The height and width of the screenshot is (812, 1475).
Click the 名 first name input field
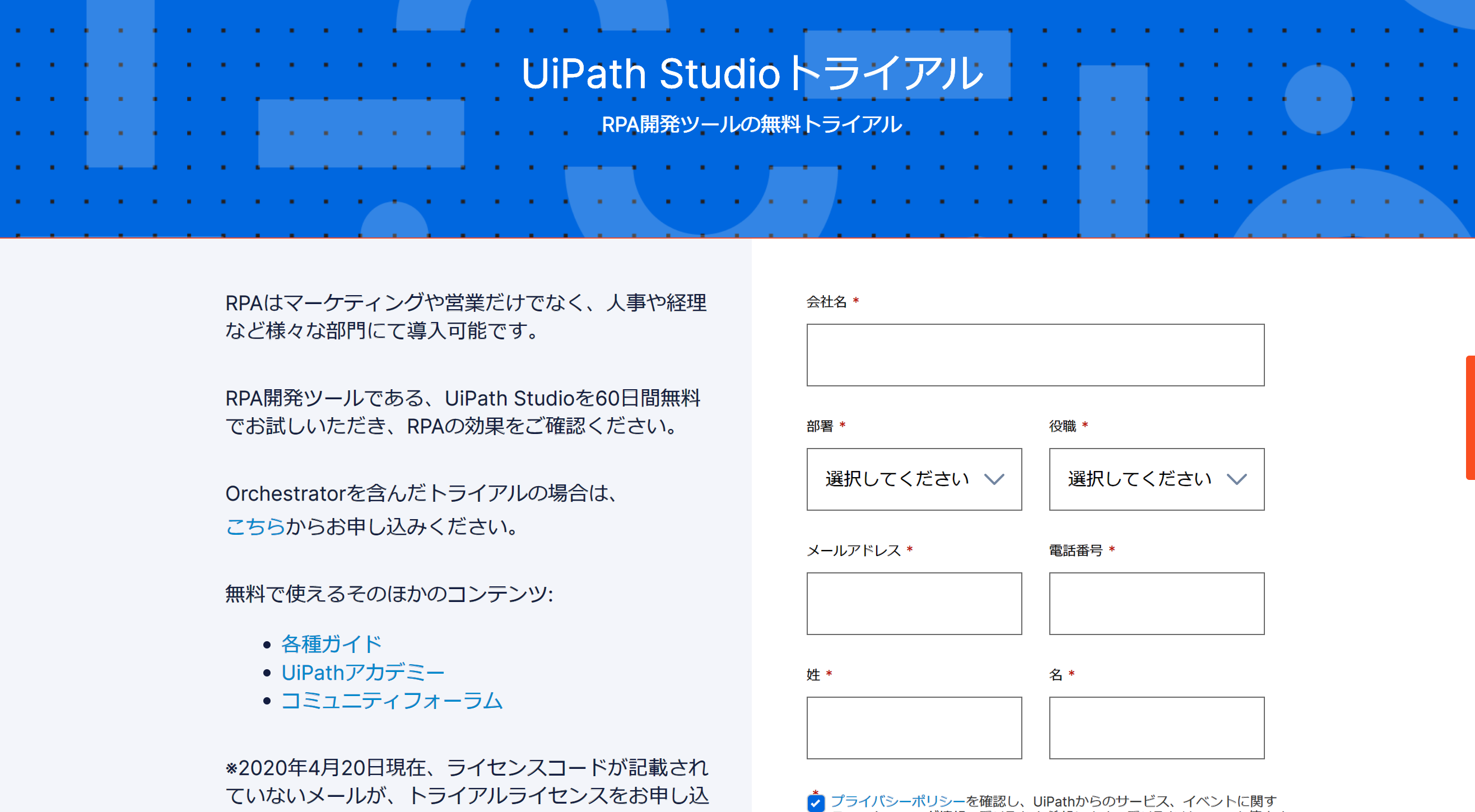coord(1156,727)
